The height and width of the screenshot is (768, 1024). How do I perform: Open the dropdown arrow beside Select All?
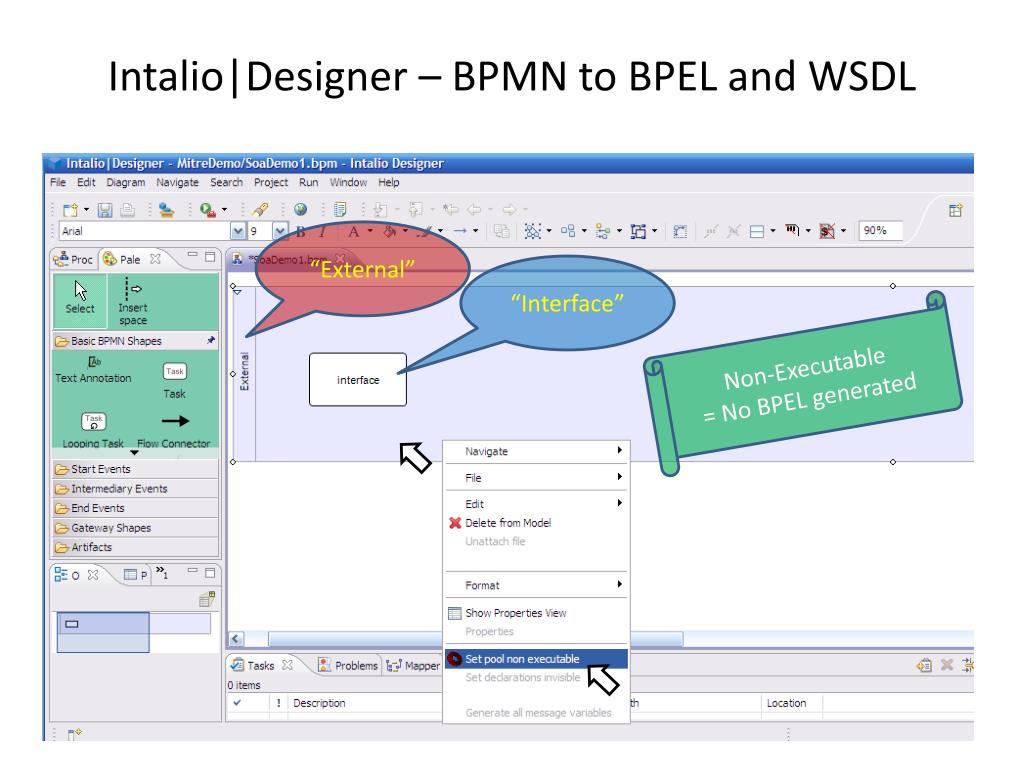[549, 231]
